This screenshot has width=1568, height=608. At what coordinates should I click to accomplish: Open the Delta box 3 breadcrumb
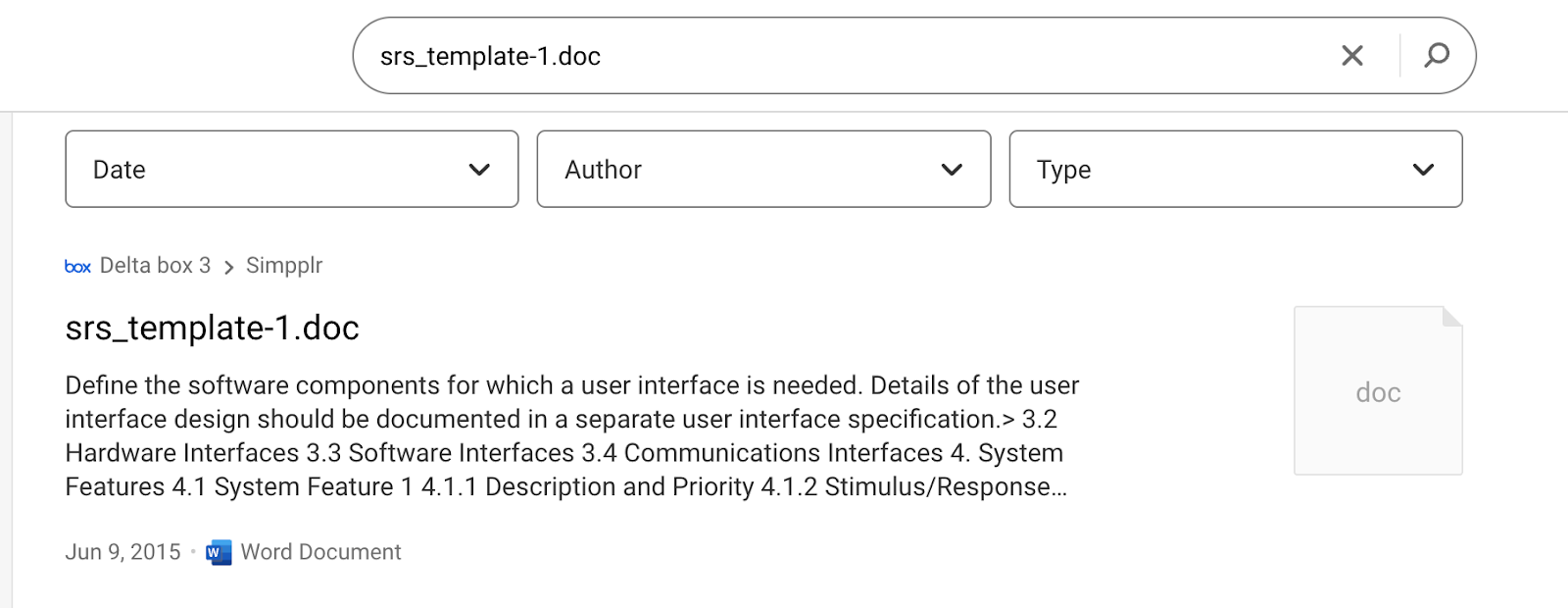pos(155,266)
